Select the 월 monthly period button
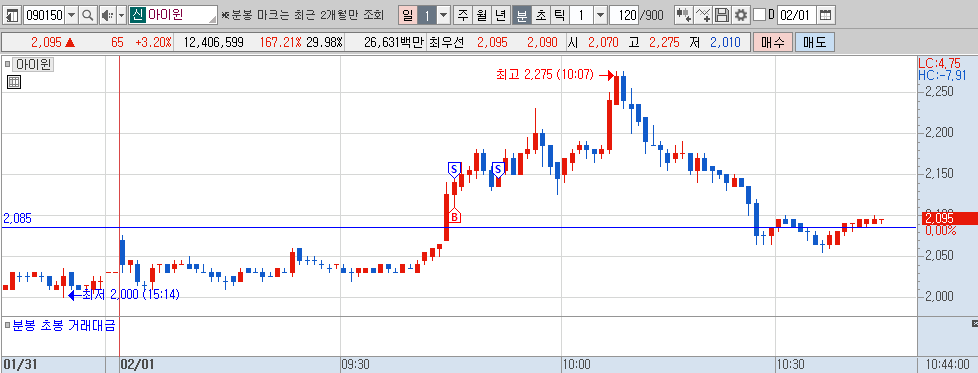Image resolution: width=978 pixels, height=373 pixels. click(x=482, y=15)
